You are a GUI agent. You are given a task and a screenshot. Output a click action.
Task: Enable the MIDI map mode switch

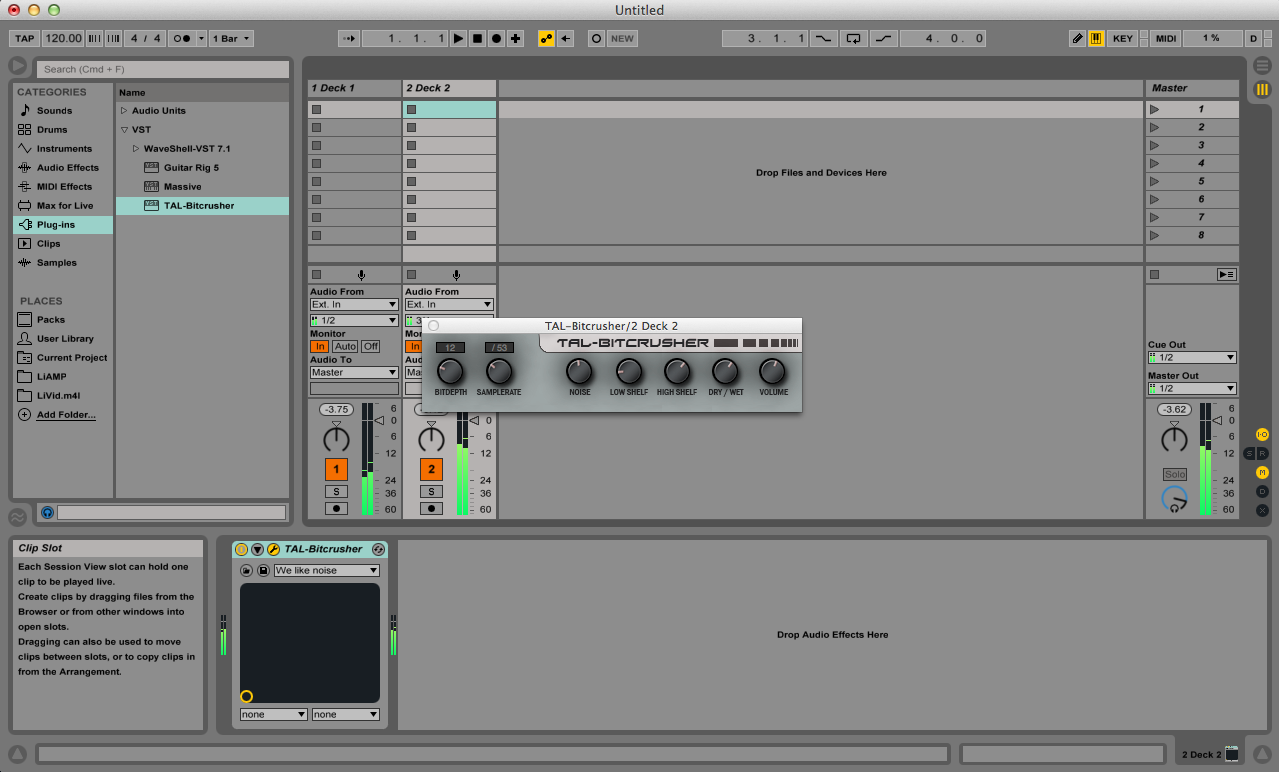click(x=1166, y=38)
